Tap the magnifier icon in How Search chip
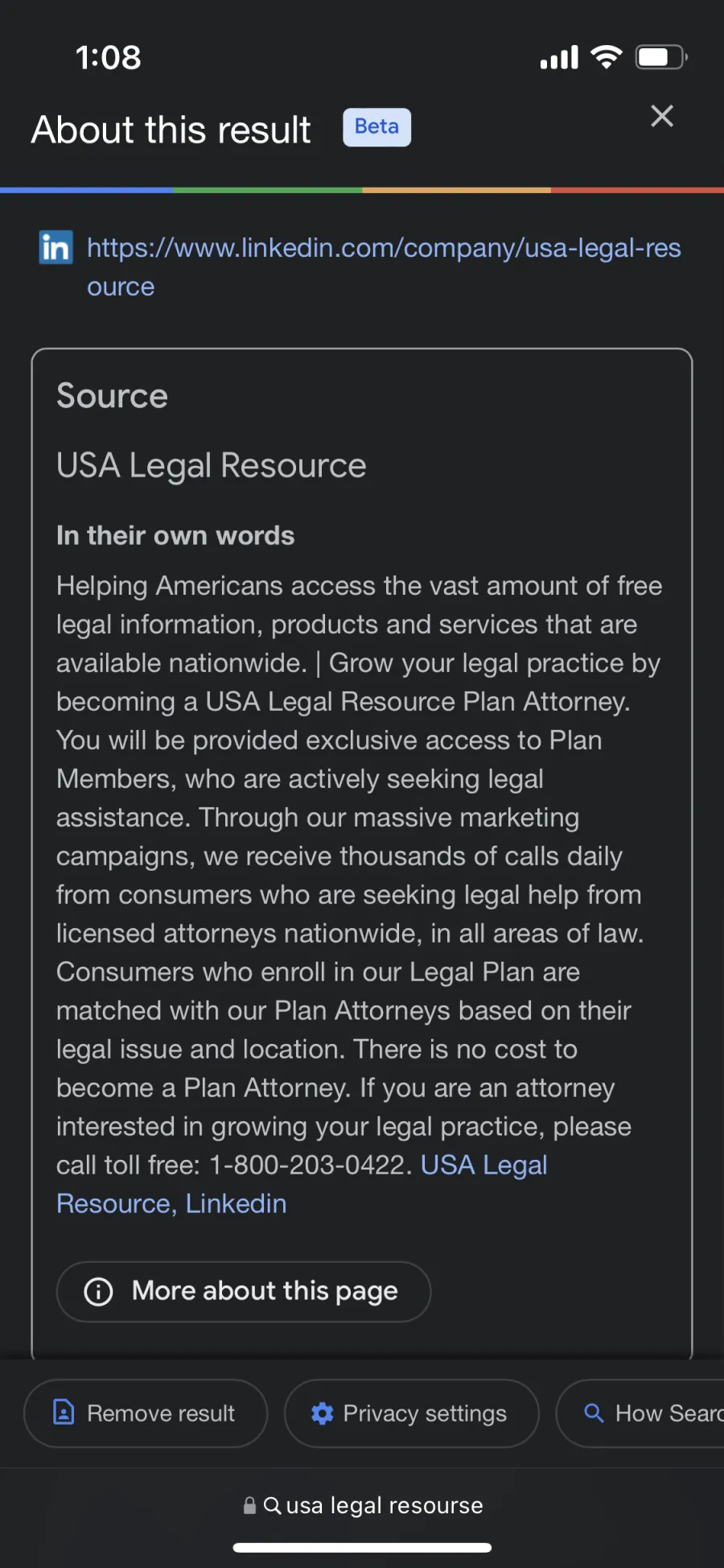Image resolution: width=724 pixels, height=1568 pixels. pyautogui.click(x=594, y=1413)
